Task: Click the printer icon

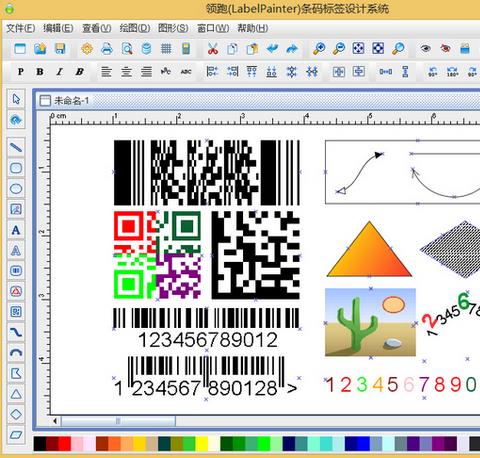Action: point(107,49)
